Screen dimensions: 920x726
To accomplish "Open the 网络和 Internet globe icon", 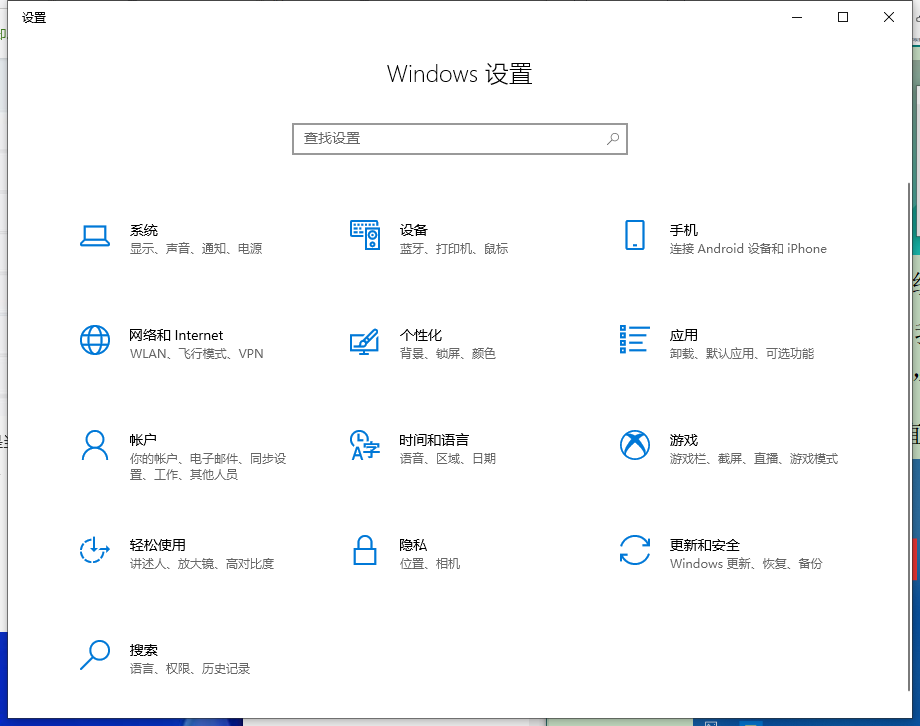I will 94,340.
